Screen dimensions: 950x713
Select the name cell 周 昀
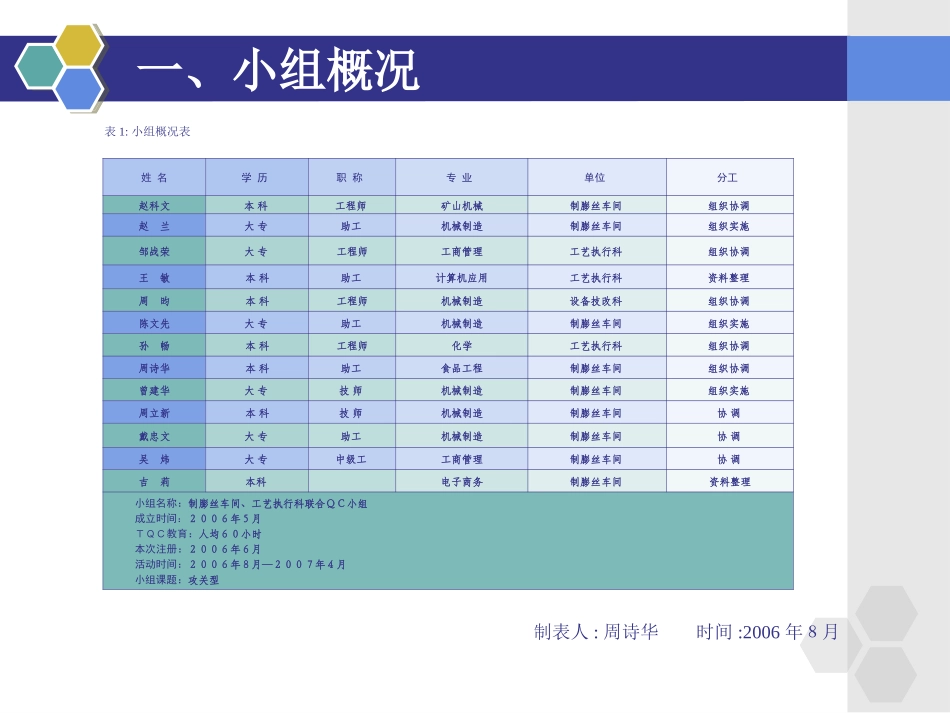(x=154, y=301)
